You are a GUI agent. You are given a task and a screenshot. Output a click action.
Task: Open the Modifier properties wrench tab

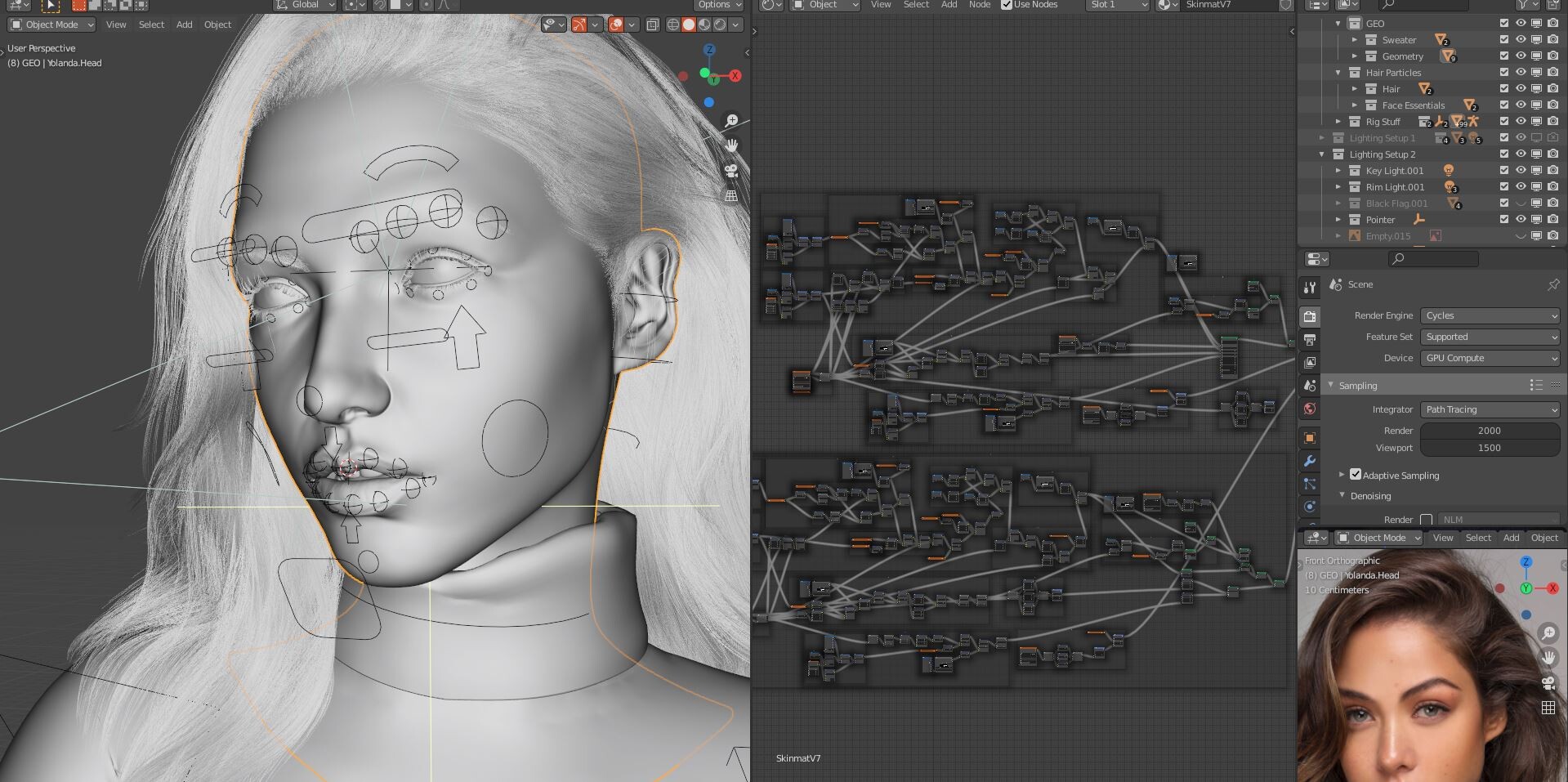coord(1310,461)
